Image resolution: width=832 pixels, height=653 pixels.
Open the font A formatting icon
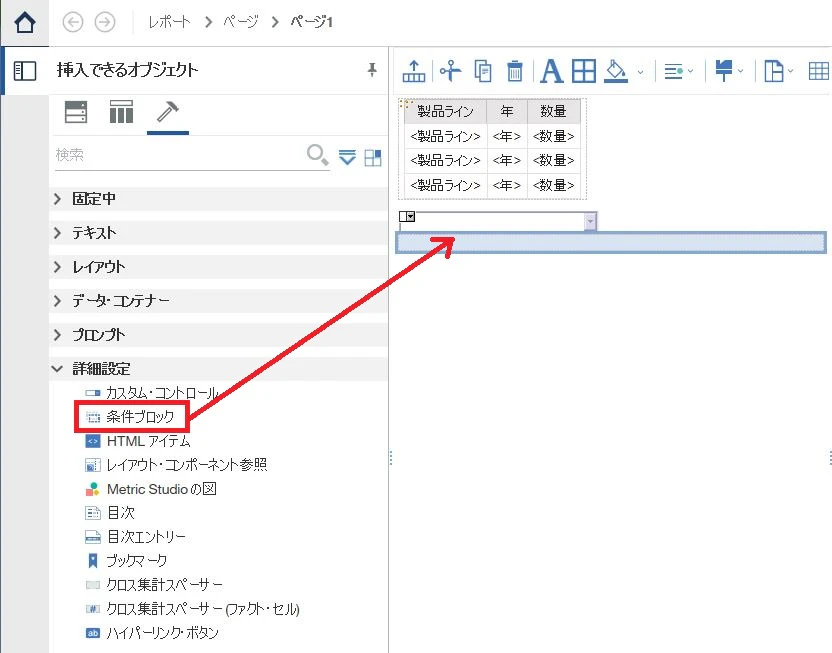pos(551,71)
